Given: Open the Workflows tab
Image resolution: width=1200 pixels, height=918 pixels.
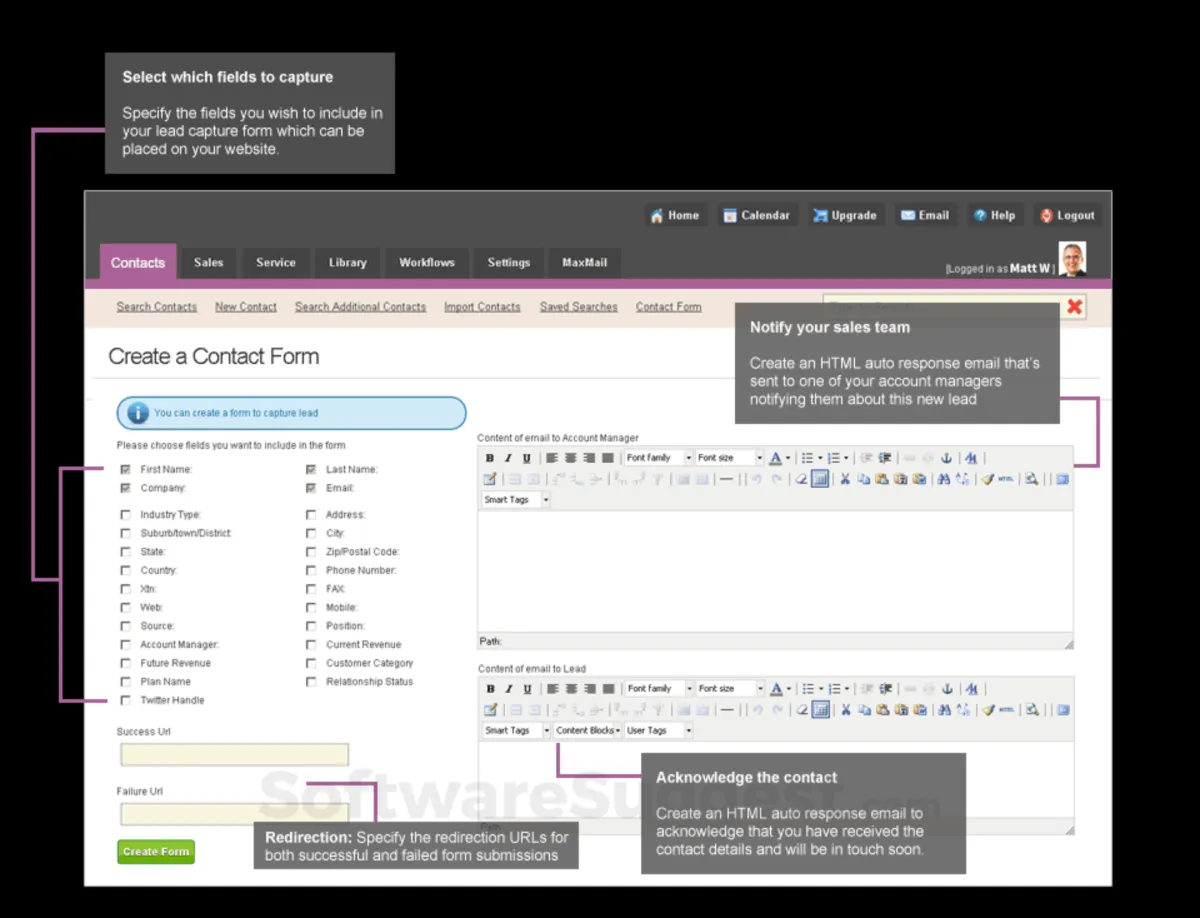Looking at the screenshot, I should pyautogui.click(x=427, y=263).
